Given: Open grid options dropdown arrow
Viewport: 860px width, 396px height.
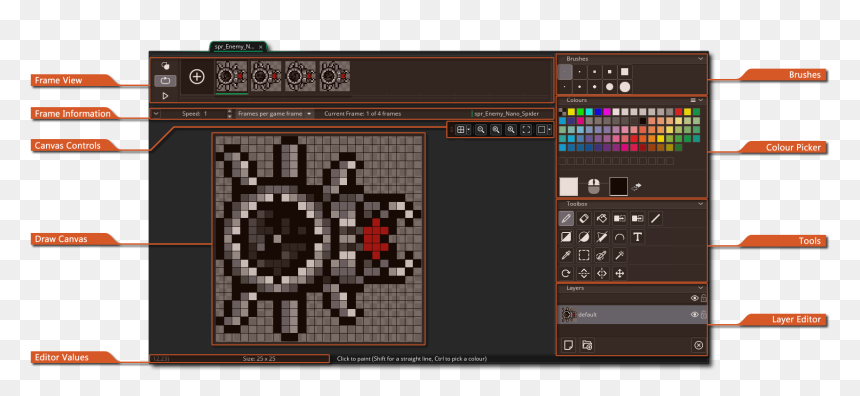Looking at the screenshot, I should point(468,129).
